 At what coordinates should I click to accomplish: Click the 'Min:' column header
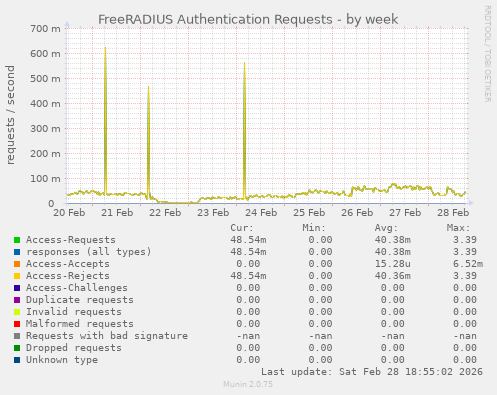click(314, 228)
